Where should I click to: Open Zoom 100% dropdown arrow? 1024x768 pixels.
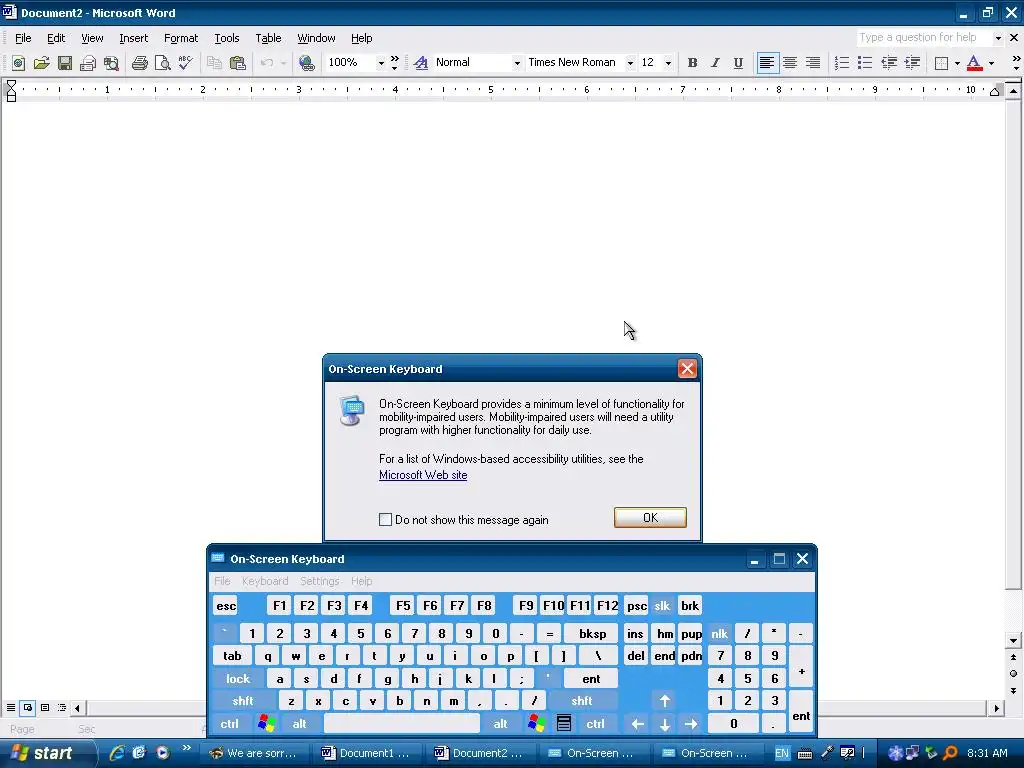coord(381,63)
